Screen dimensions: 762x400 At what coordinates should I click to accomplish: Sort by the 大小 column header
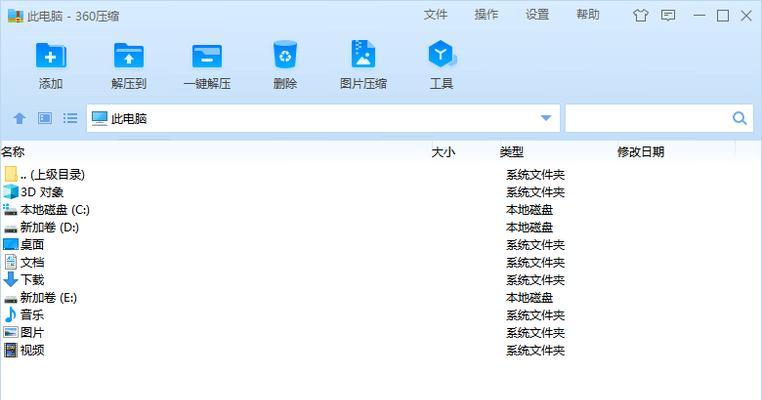pyautogui.click(x=443, y=152)
